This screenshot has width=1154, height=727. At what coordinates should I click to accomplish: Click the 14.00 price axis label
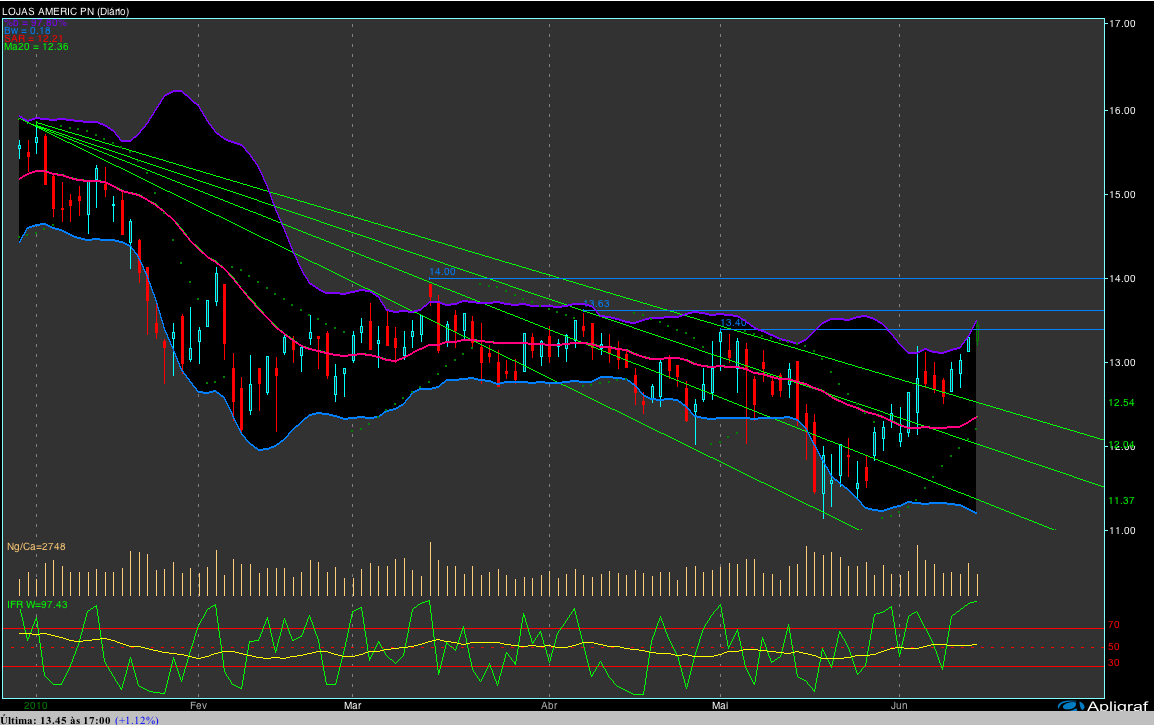1122,278
